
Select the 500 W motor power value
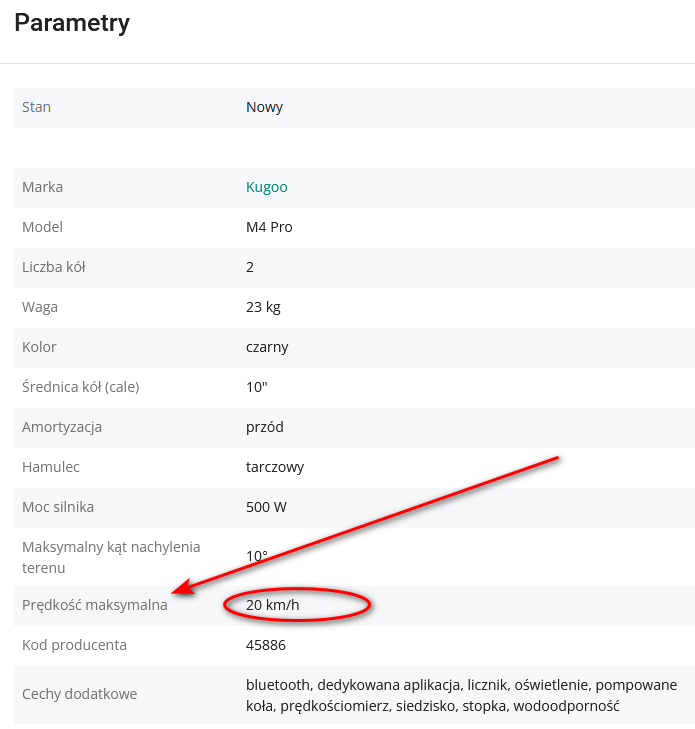tap(266, 507)
